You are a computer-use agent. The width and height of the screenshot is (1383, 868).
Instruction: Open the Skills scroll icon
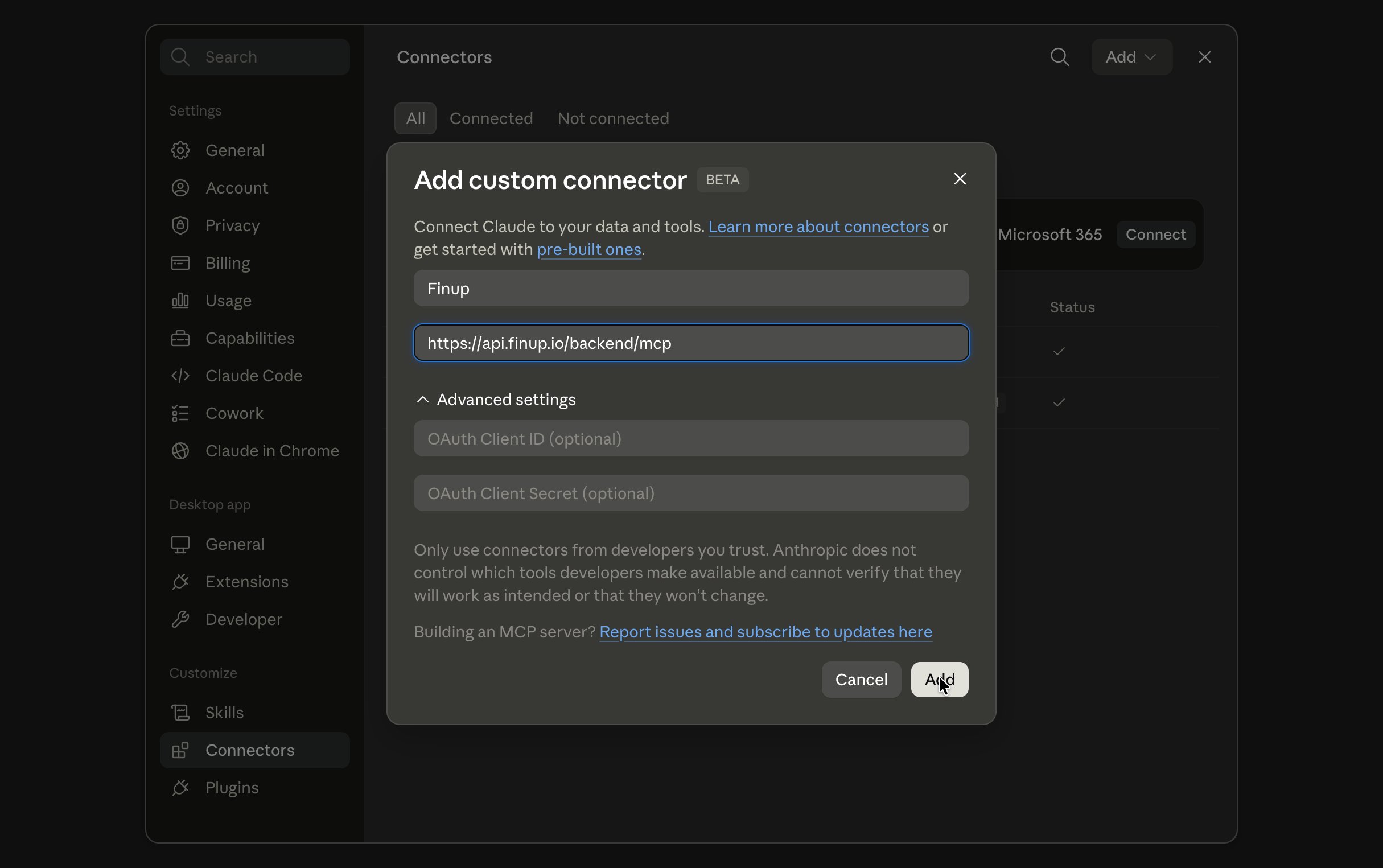click(180, 713)
